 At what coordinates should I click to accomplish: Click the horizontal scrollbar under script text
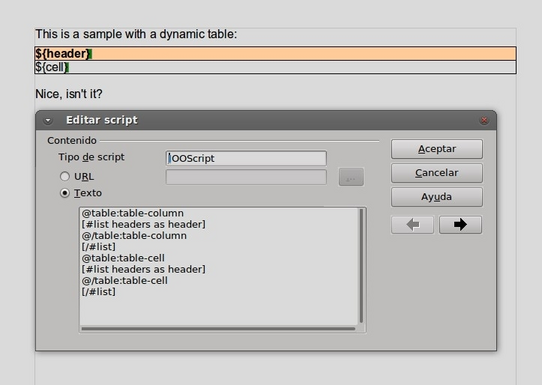[218, 329]
